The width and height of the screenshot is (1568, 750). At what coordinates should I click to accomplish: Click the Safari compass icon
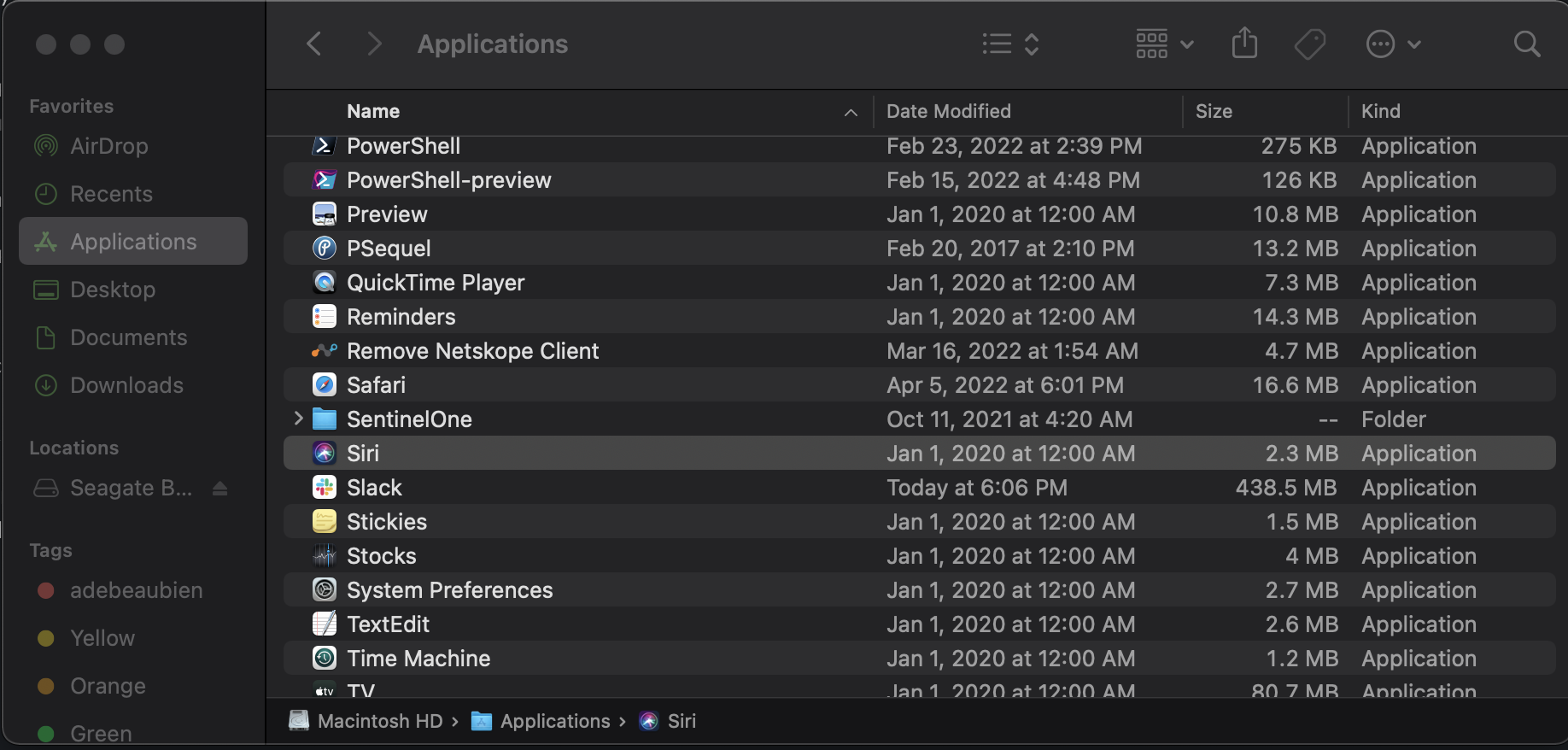pyautogui.click(x=325, y=385)
